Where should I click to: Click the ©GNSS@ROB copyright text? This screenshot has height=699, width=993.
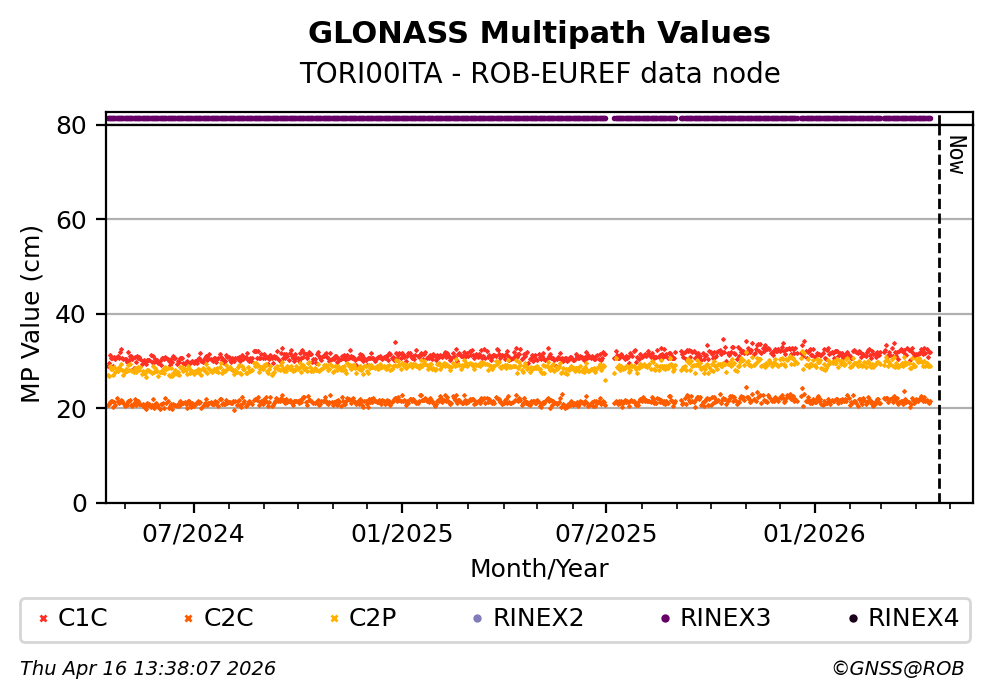tap(897, 669)
